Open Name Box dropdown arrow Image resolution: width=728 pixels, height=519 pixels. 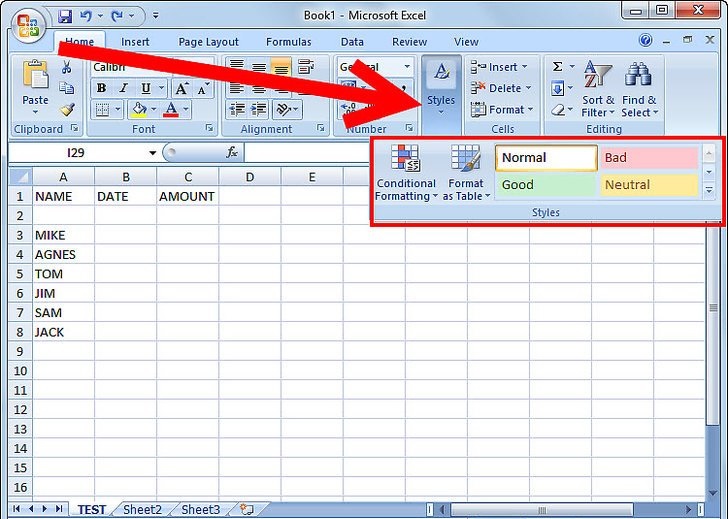pyautogui.click(x=152, y=153)
